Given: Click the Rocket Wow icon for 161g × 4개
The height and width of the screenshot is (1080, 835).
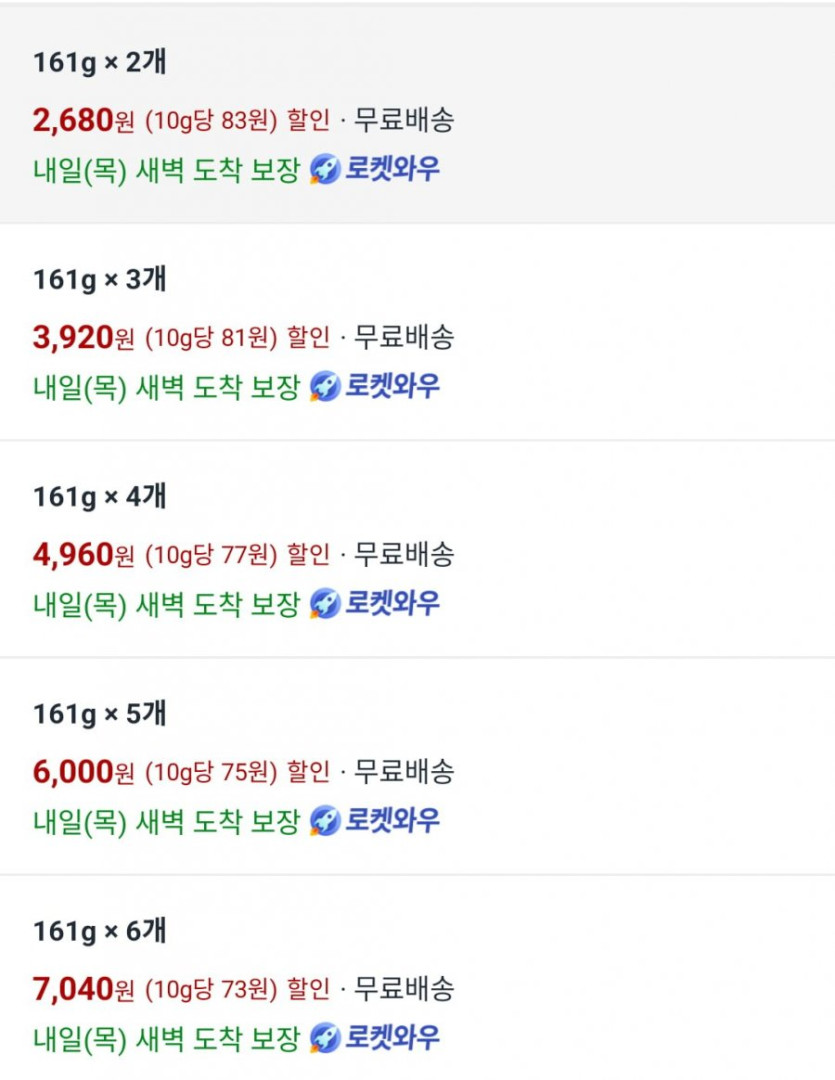Looking at the screenshot, I should [325, 603].
